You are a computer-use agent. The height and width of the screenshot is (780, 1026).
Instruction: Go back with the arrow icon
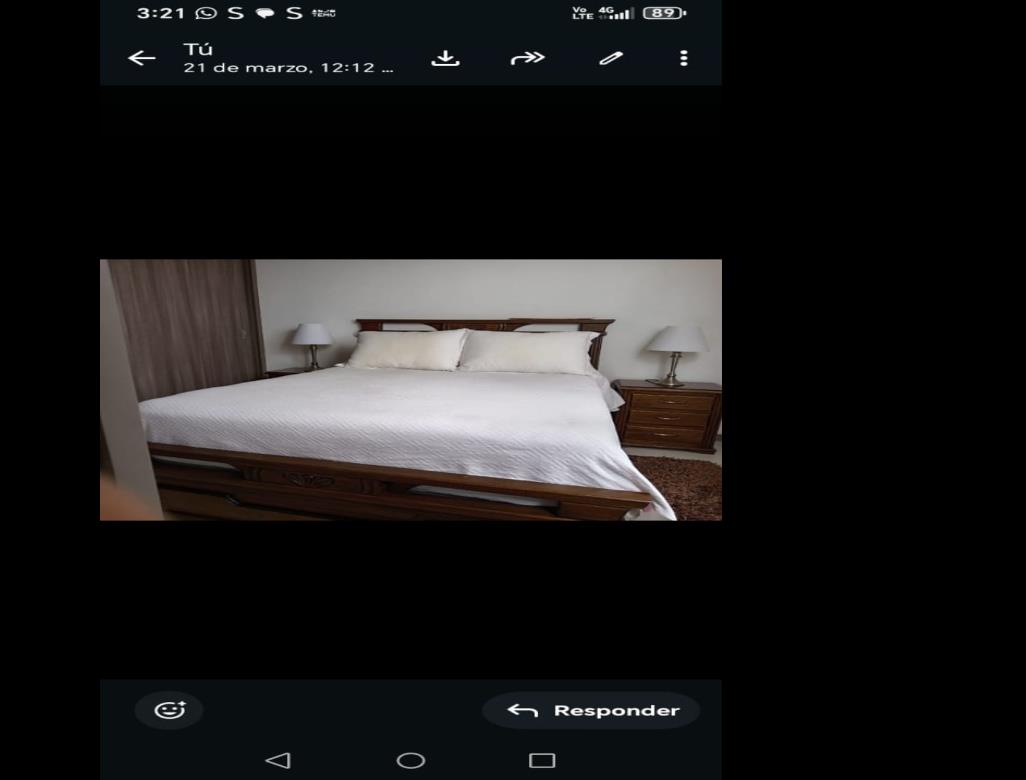[x=141, y=58]
